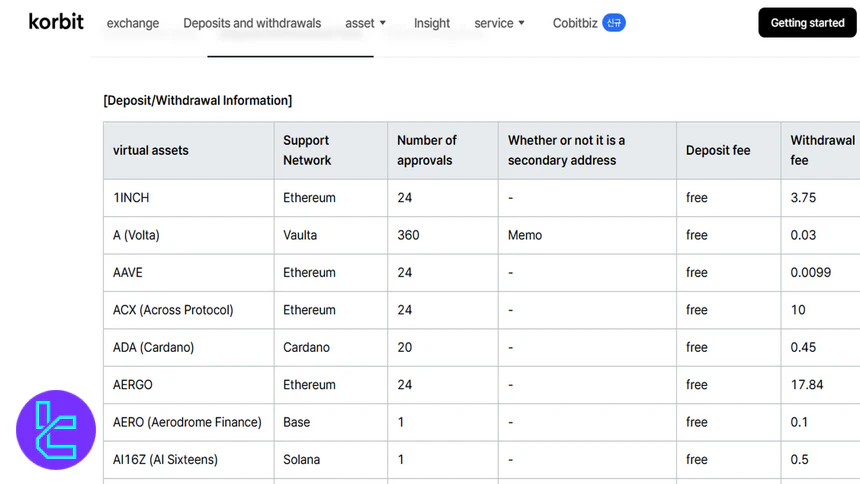Open the exchange menu item
The image size is (860, 484).
pyautogui.click(x=132, y=23)
